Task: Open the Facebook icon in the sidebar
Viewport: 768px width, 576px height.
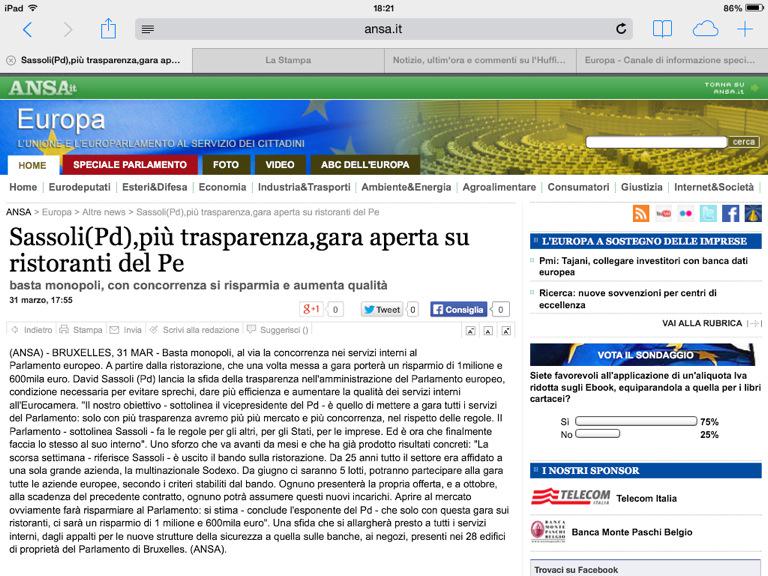Action: pos(730,214)
